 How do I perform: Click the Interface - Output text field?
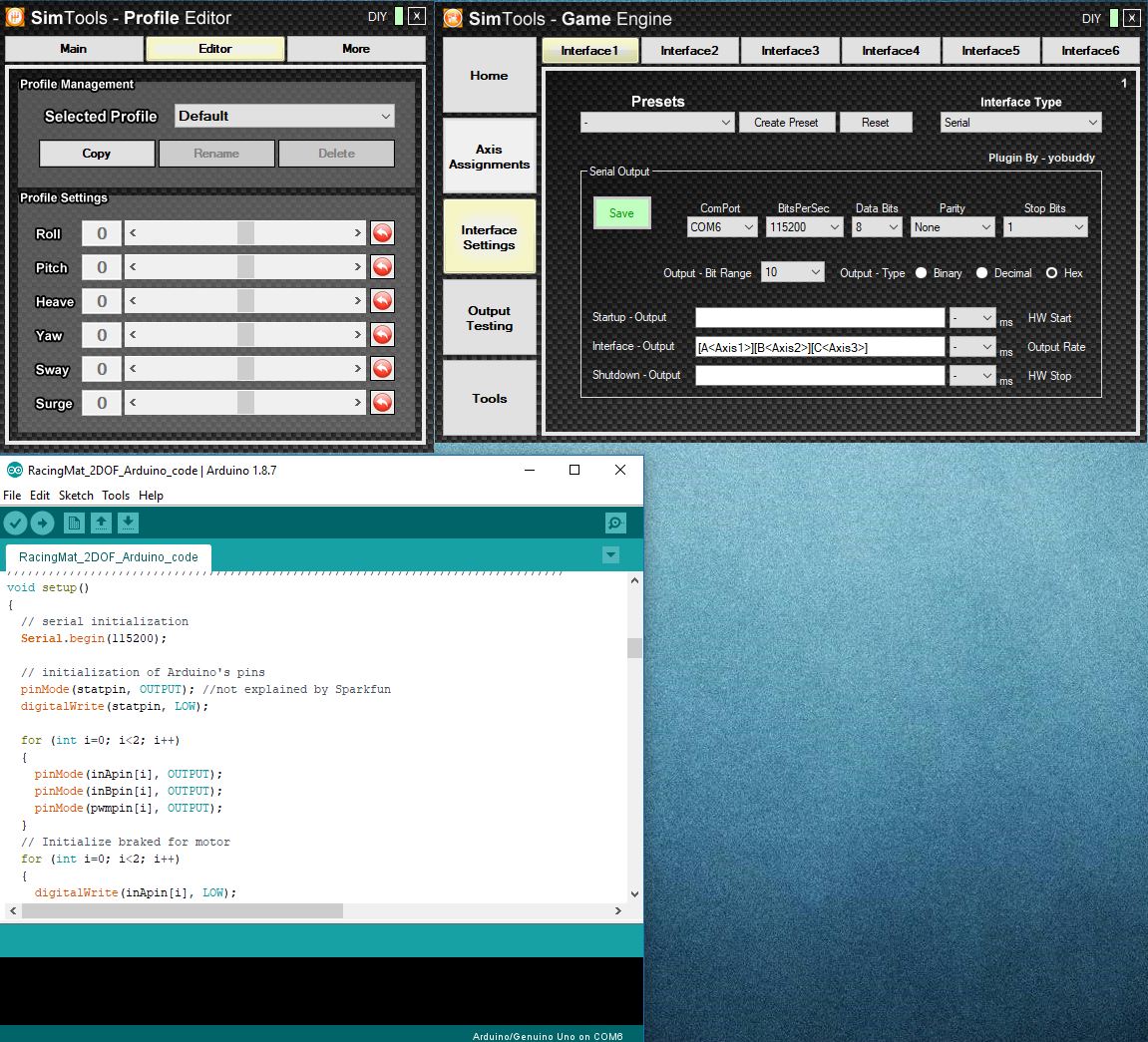click(x=819, y=347)
